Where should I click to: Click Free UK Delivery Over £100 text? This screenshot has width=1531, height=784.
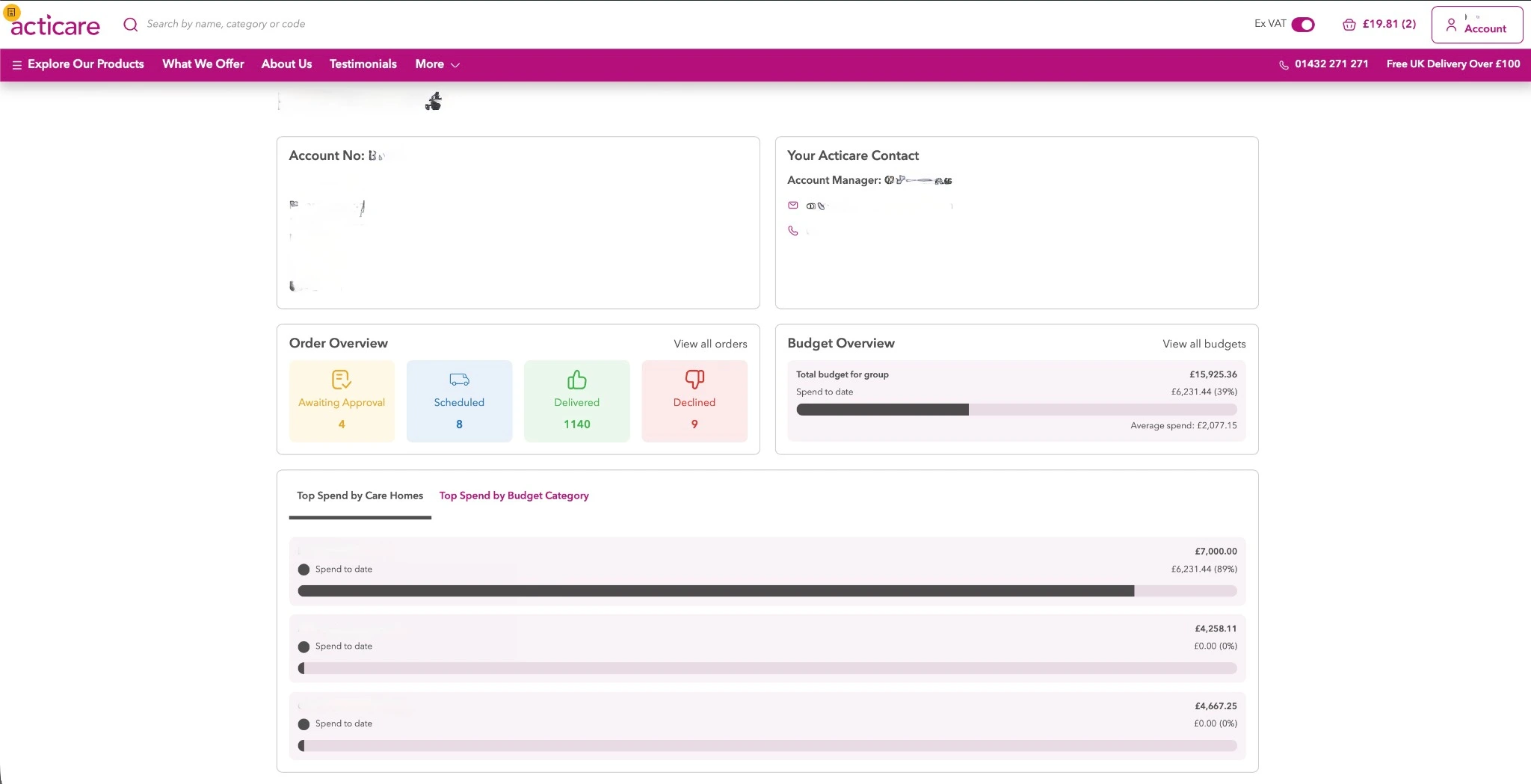click(1453, 64)
